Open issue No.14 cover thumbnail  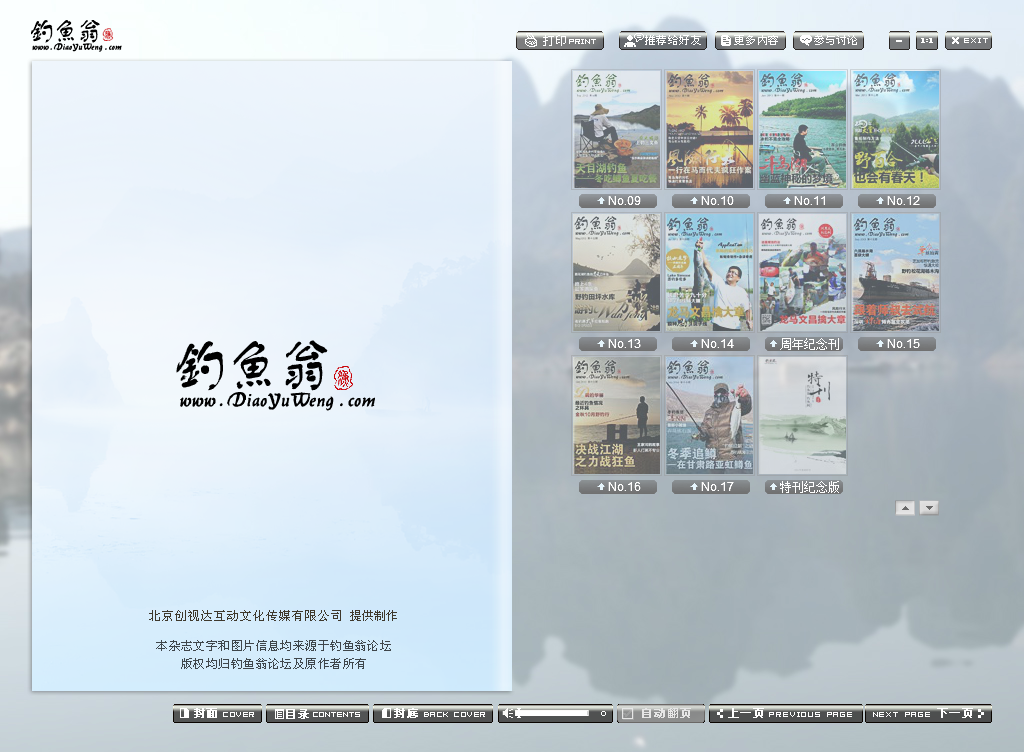point(710,272)
